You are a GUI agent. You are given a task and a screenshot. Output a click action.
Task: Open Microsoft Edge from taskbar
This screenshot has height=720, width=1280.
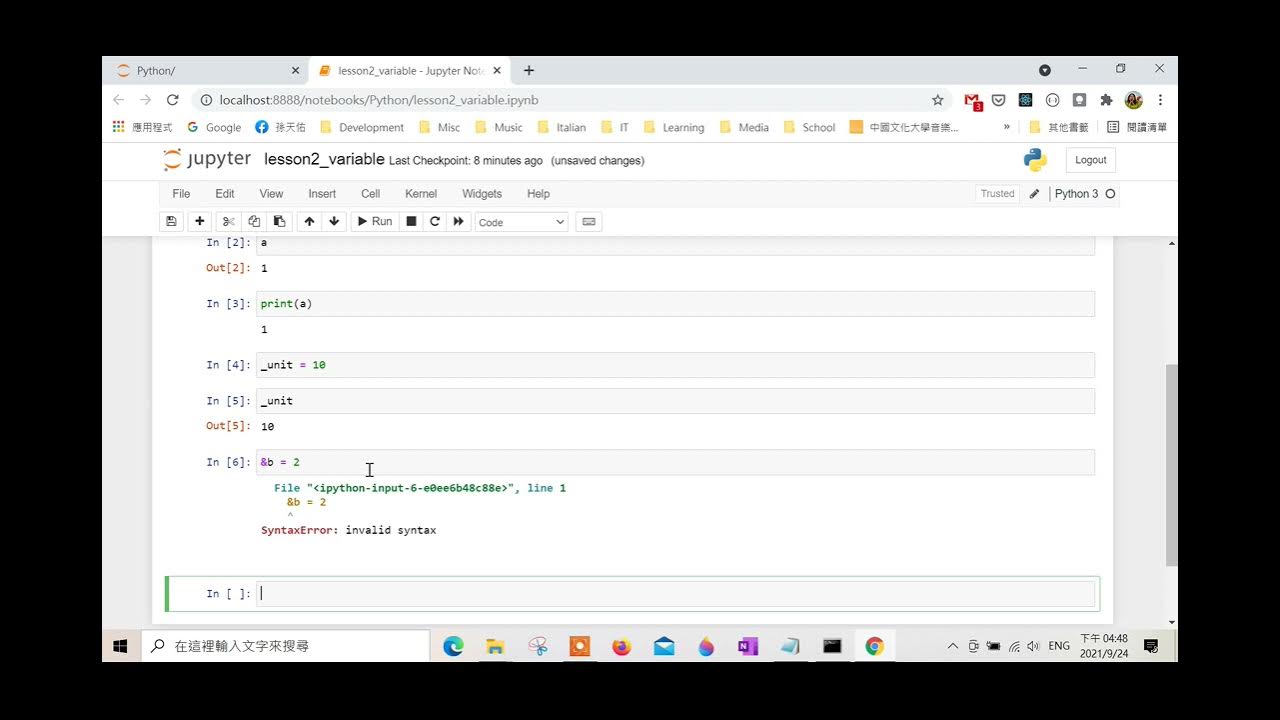point(453,646)
